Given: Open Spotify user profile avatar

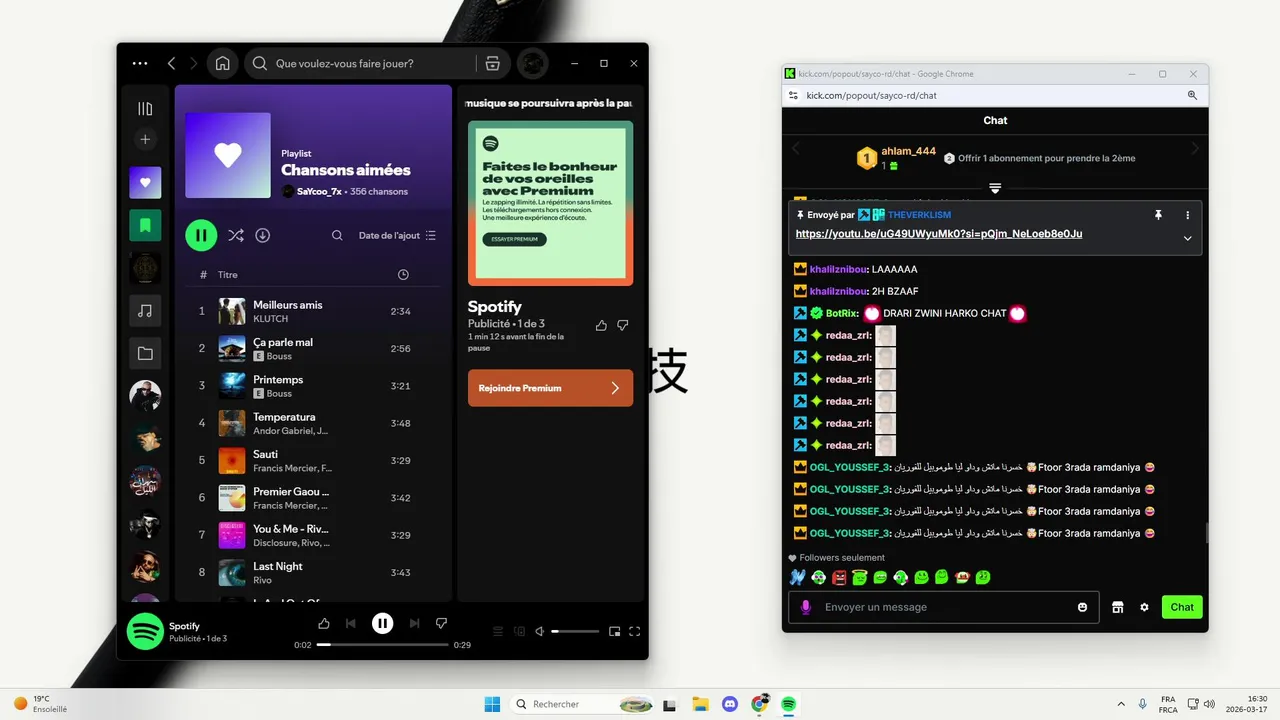Looking at the screenshot, I should click(x=533, y=63).
